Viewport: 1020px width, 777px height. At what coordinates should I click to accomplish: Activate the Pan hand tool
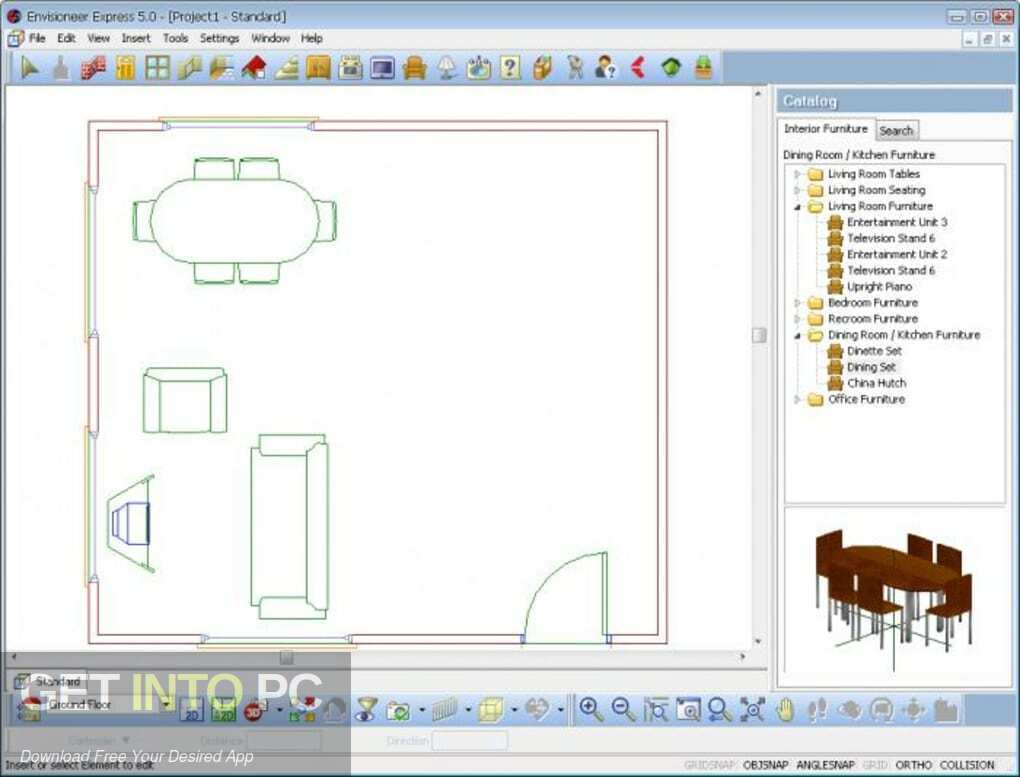click(785, 710)
